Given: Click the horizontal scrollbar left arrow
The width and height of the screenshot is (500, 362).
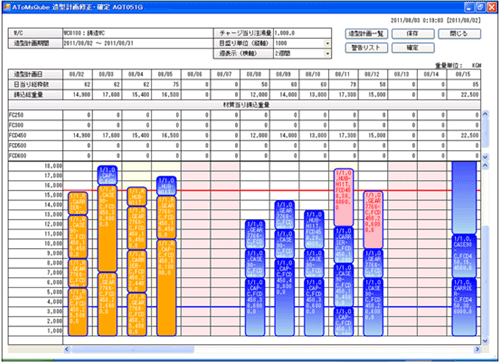Looking at the screenshot, I should click(x=67, y=349).
